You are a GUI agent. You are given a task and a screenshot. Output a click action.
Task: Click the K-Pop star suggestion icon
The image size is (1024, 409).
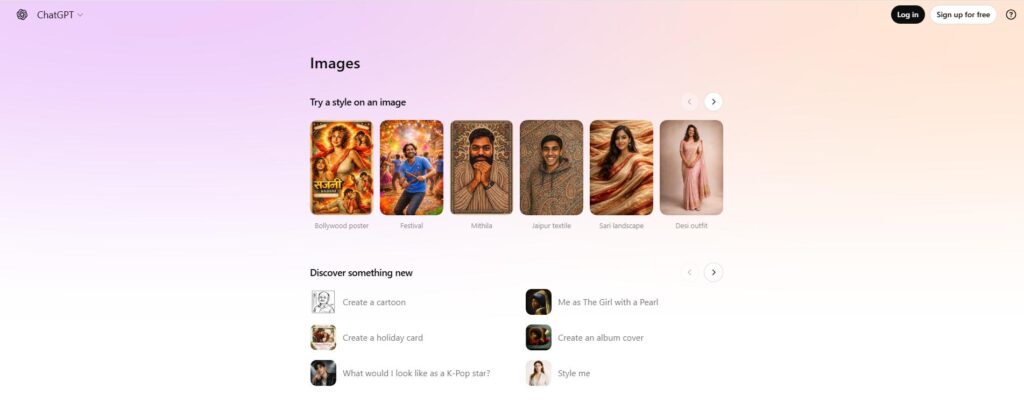[323, 373]
